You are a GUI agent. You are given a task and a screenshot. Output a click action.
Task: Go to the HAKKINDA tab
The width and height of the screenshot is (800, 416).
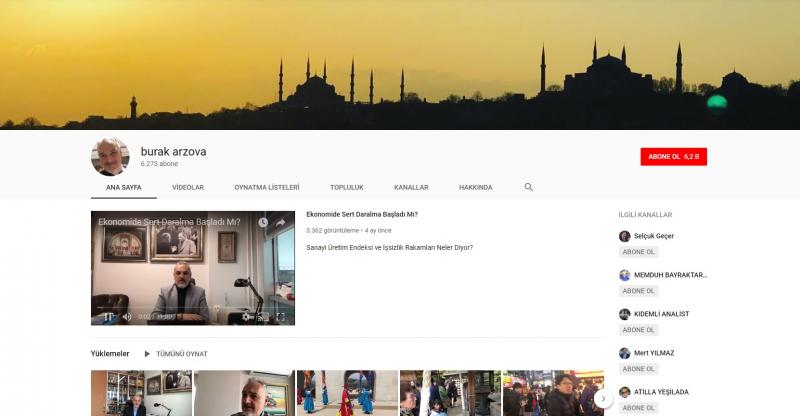coord(475,187)
